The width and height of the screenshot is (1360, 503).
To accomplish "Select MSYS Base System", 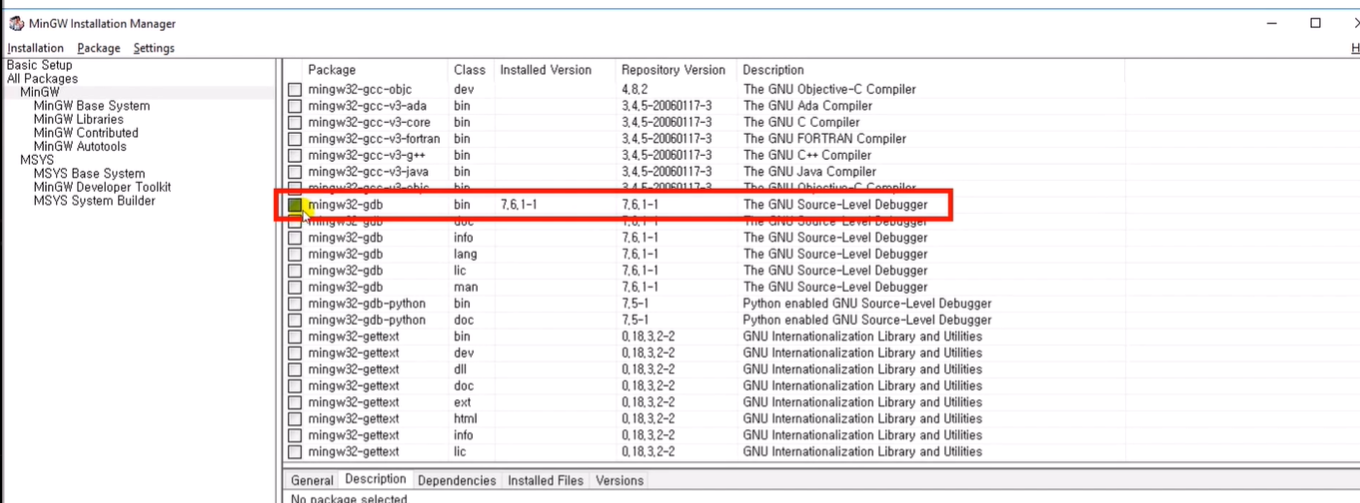I will coord(89,174).
